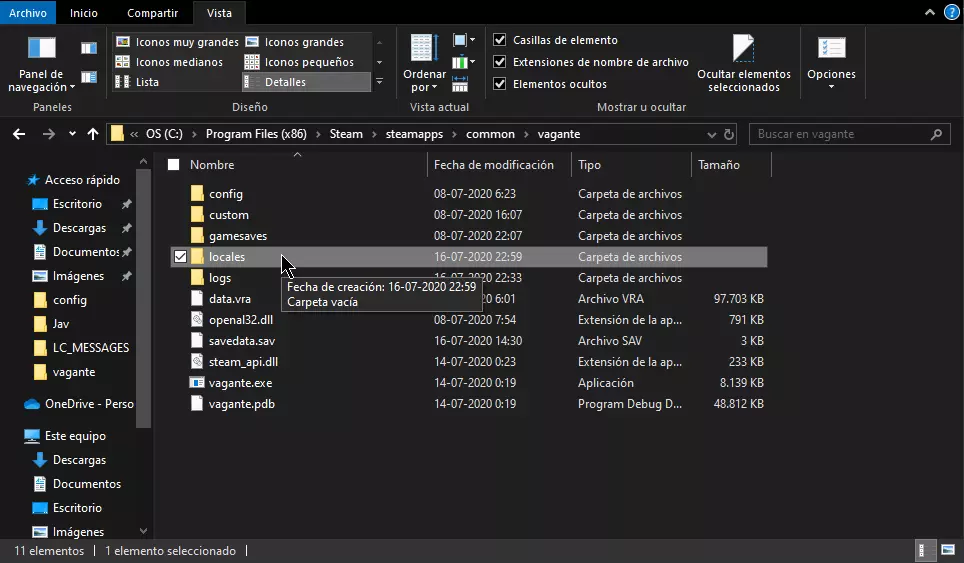Click steamapps in the address path
This screenshot has height=563, width=964.
414,134
